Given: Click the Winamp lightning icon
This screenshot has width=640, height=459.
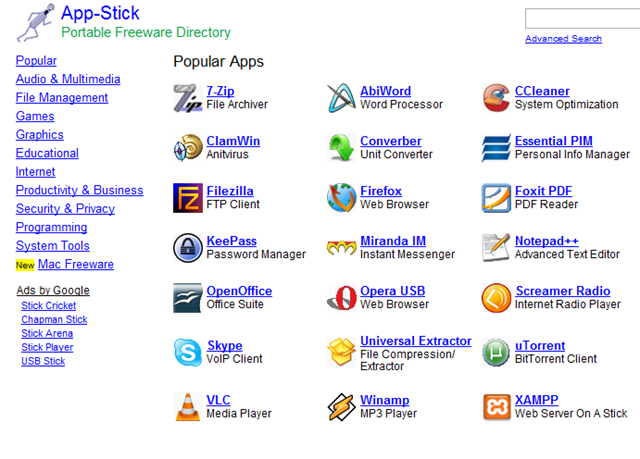Looking at the screenshot, I should pos(341,407).
